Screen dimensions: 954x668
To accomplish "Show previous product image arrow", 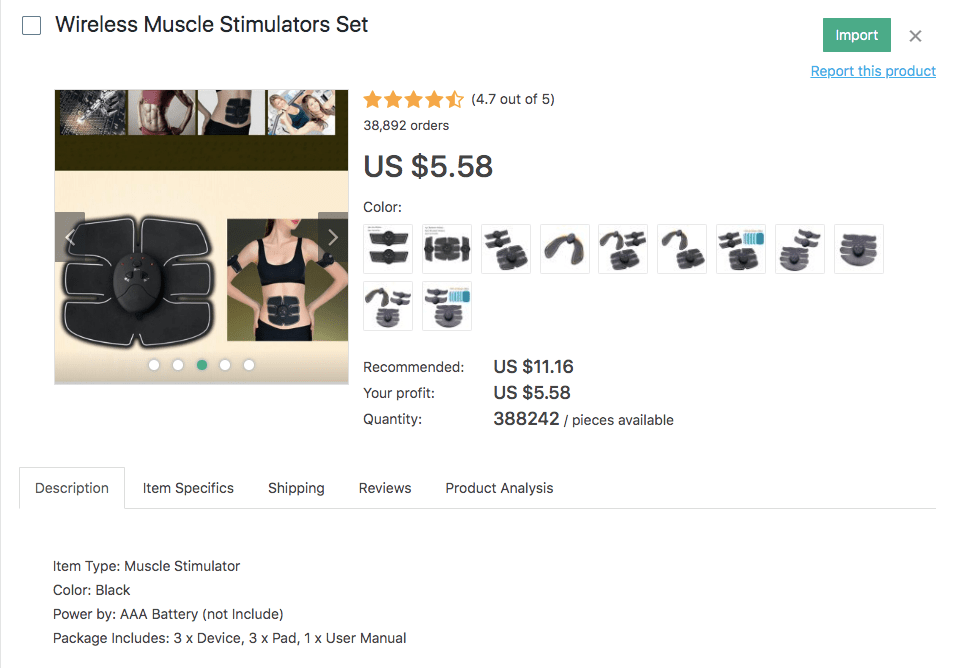I will 70,237.
